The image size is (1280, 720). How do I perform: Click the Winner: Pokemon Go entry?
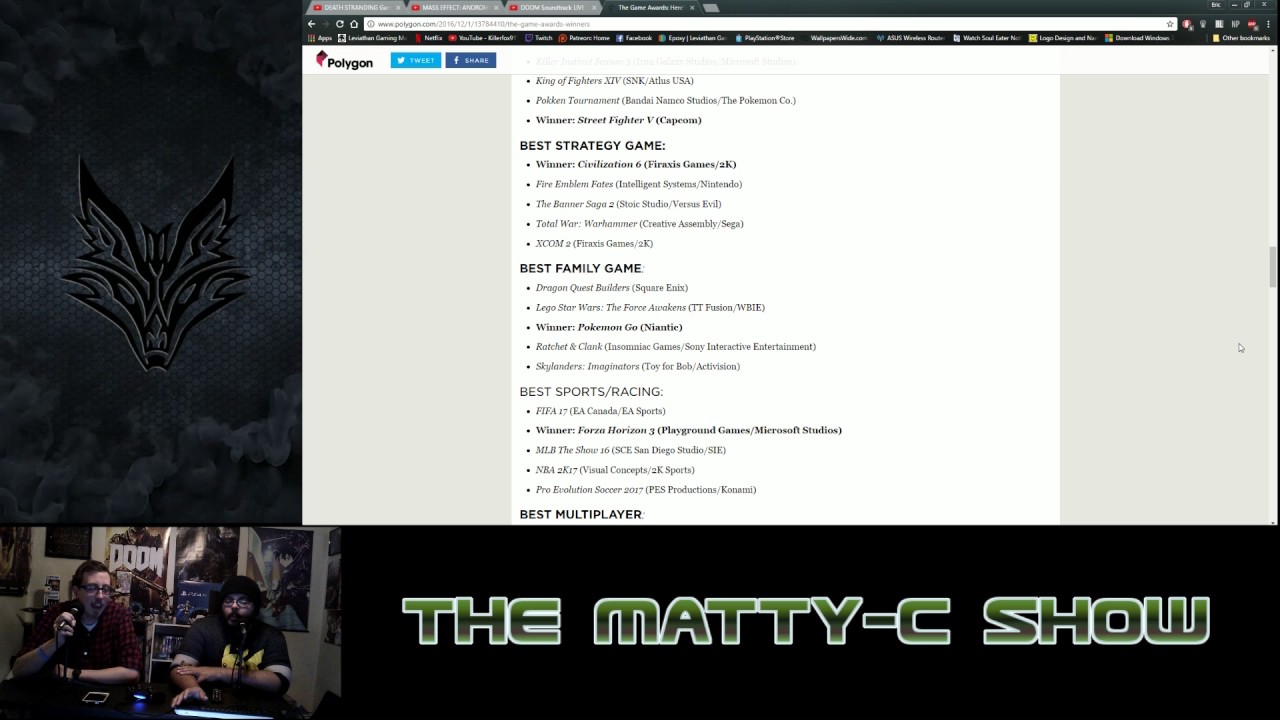click(x=609, y=327)
